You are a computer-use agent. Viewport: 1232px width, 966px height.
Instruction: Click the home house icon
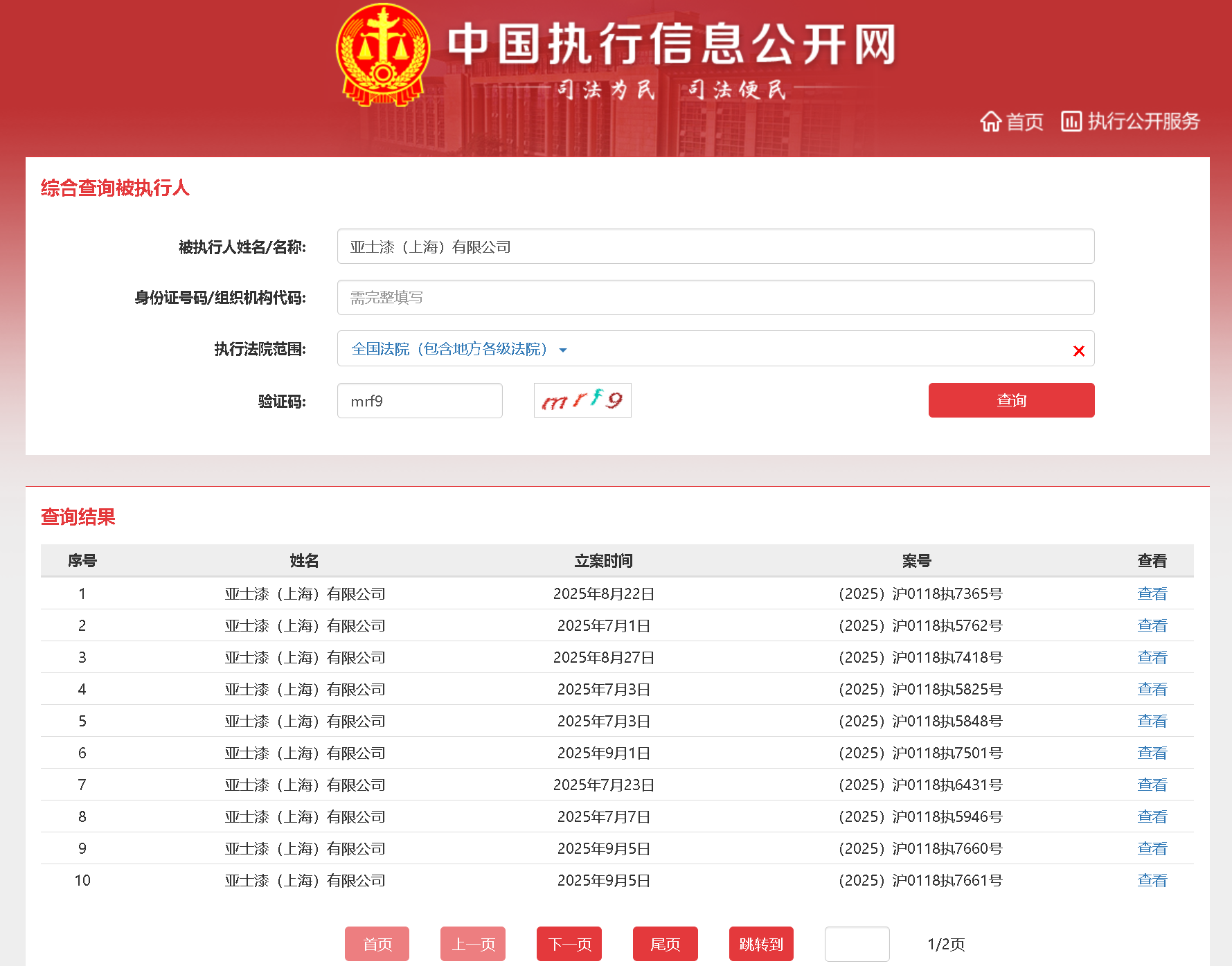coord(990,121)
